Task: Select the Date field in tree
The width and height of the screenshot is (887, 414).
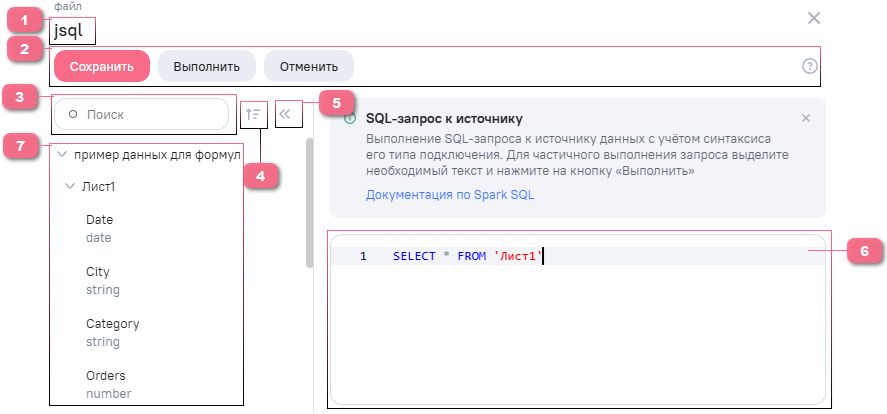Action: [100, 228]
